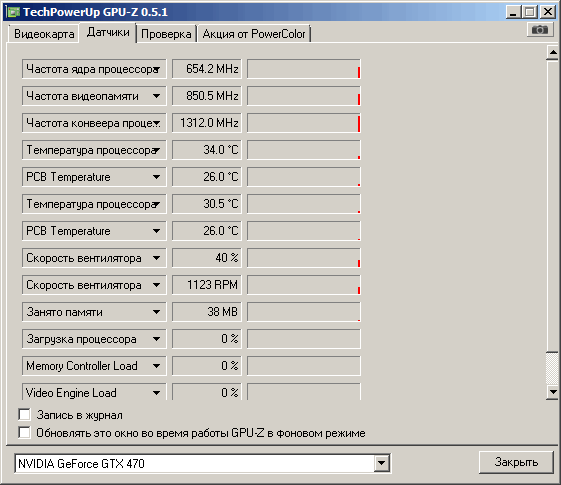Click the scrollbar up arrow

(553, 53)
